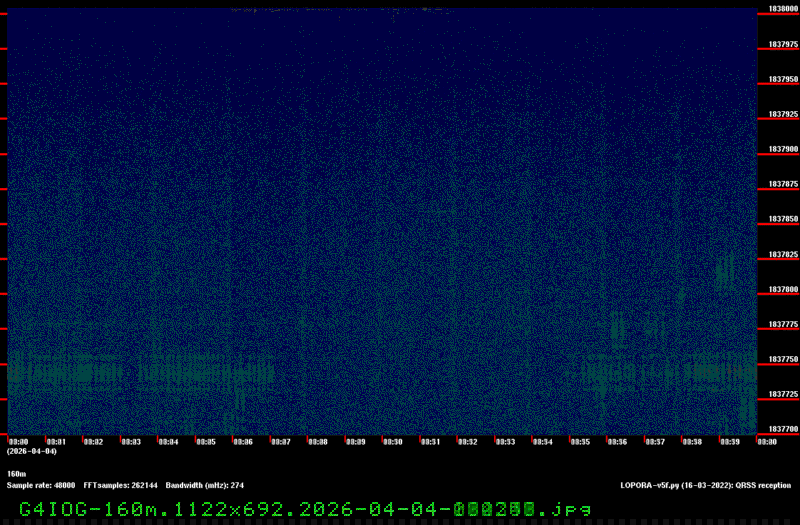Click the 1837750 frequency label
Screen dimensions: 800x525
(x=782, y=359)
